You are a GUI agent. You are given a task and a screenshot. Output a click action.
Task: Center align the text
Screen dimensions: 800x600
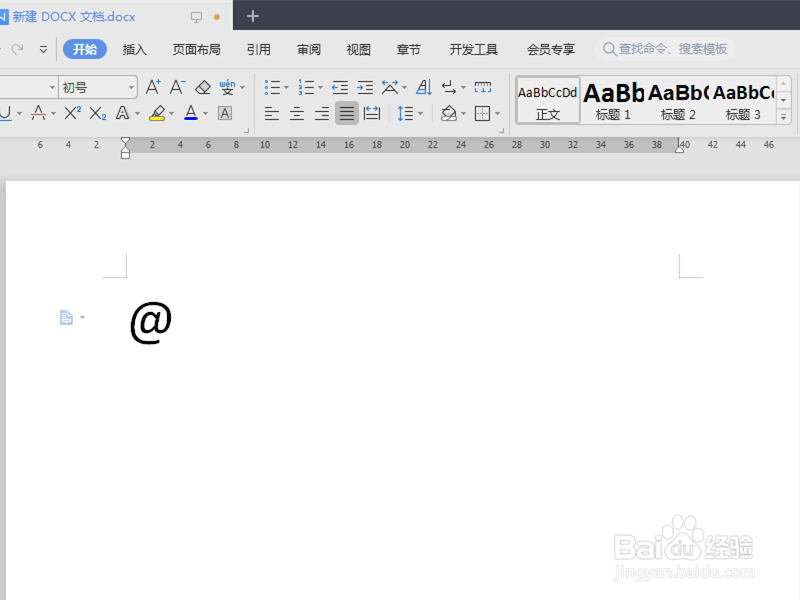296,113
